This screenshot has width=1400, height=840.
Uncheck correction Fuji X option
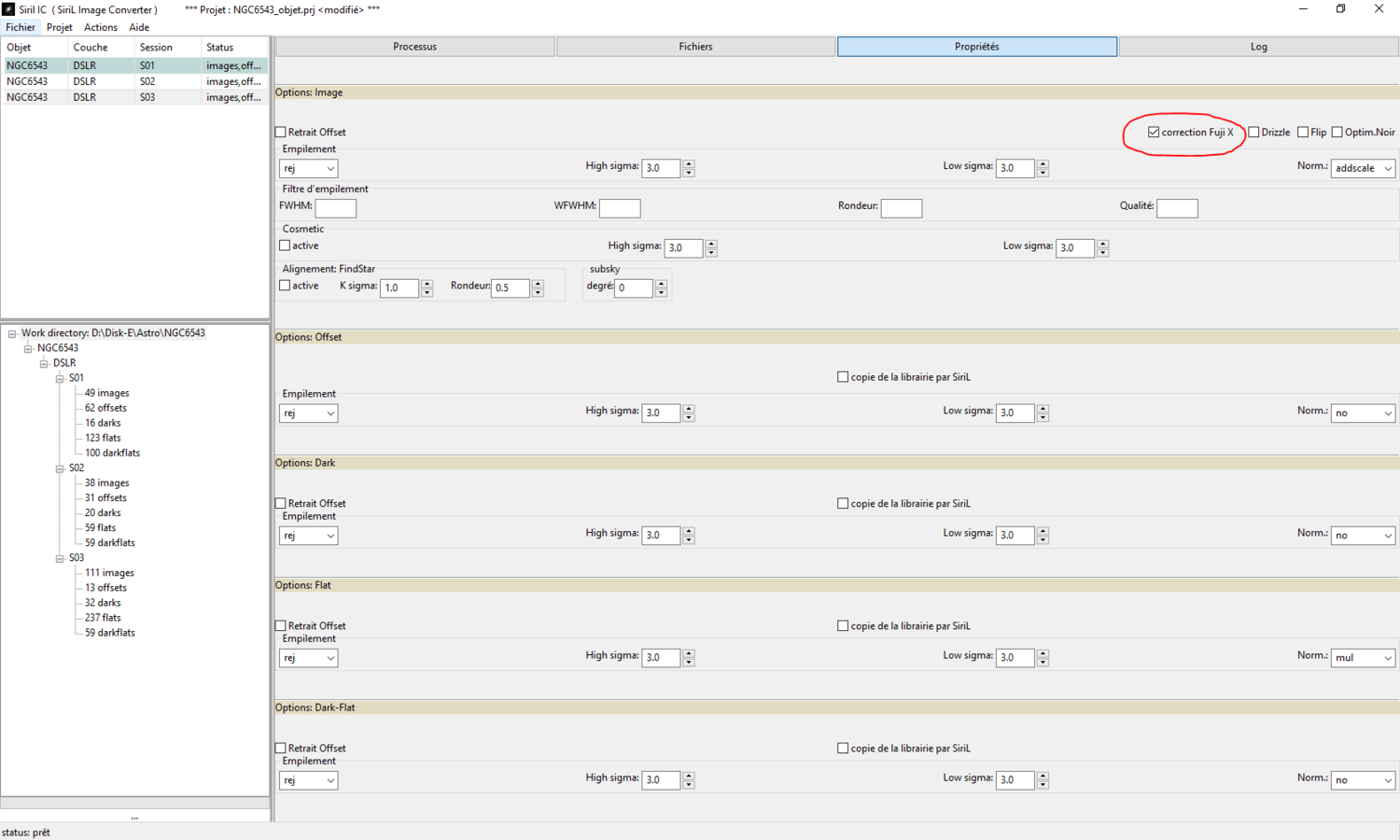(x=1154, y=133)
